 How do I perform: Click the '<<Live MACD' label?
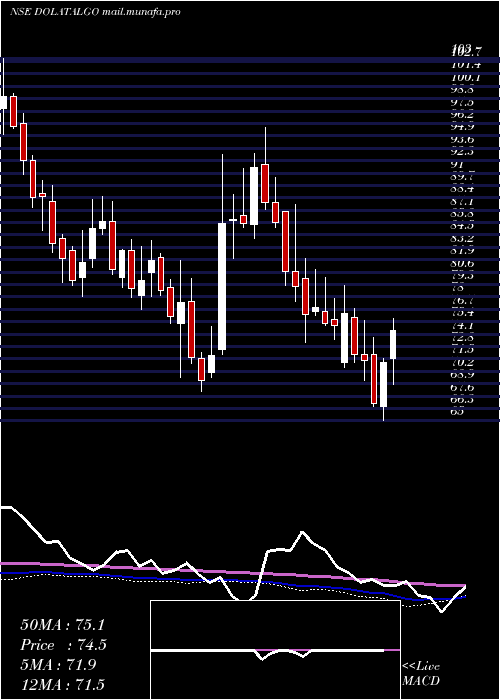pyautogui.click(x=421, y=674)
